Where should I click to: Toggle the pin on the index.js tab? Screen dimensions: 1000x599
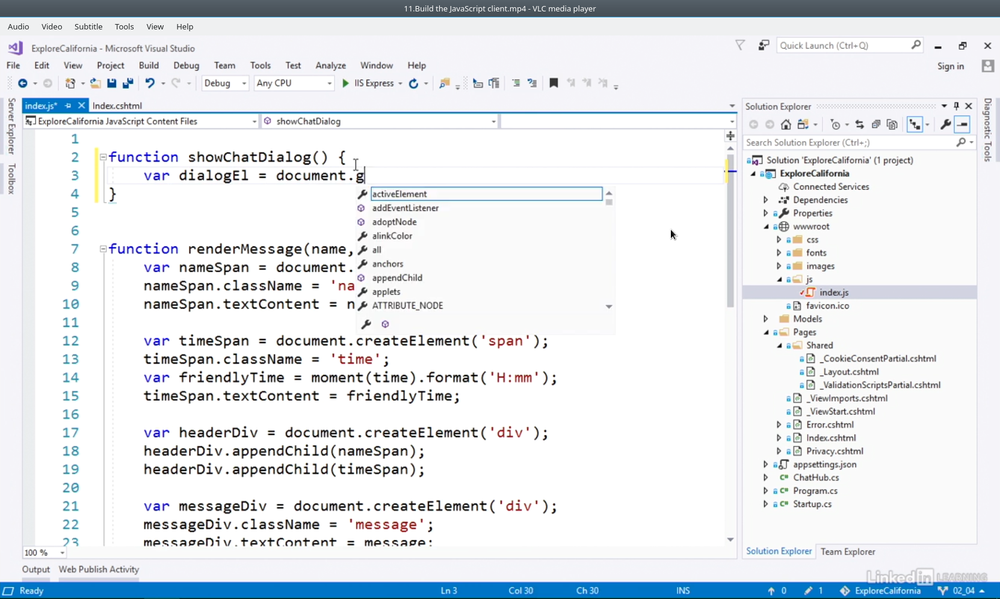point(69,106)
